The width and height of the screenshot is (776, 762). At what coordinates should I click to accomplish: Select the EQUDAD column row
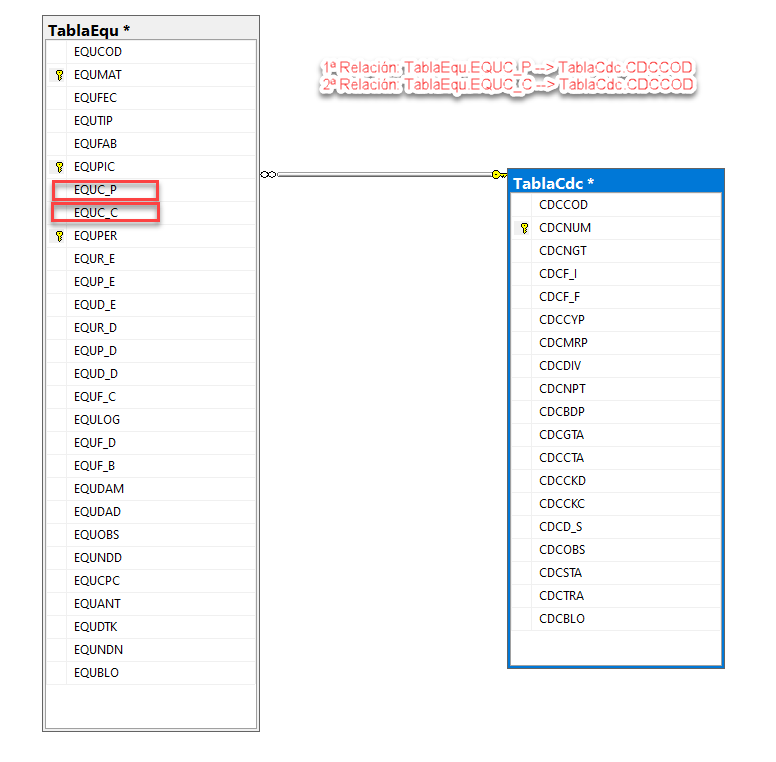click(x=151, y=512)
